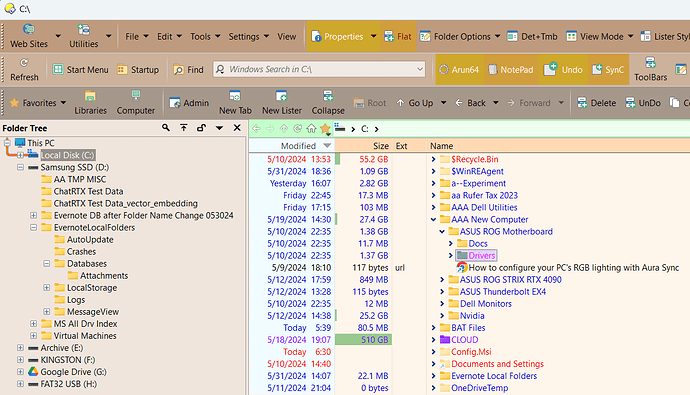Sort by the Size column header

click(x=363, y=146)
